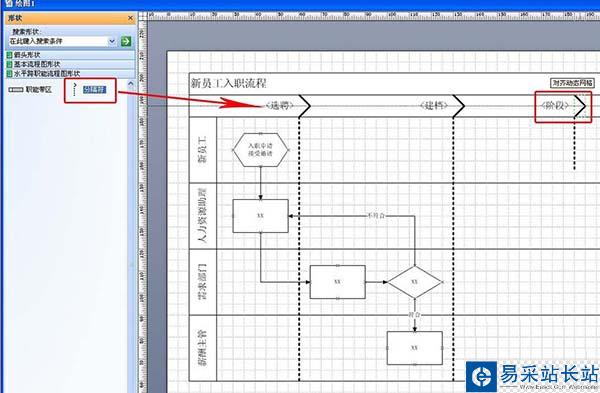Click the horizontal ruler above the canvas

coord(373,15)
